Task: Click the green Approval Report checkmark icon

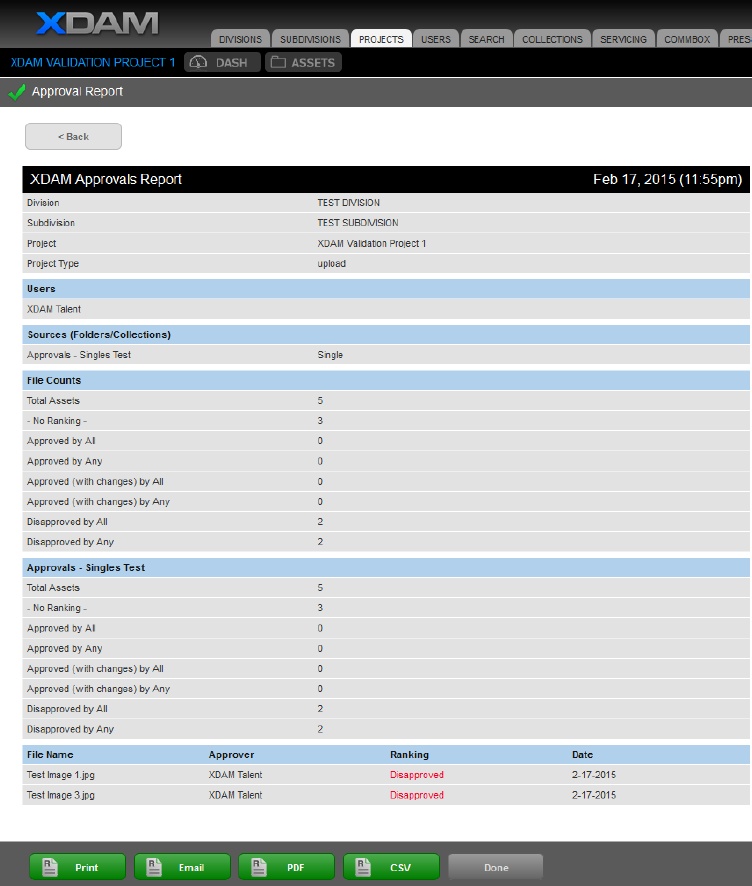Action: pyautogui.click(x=16, y=92)
